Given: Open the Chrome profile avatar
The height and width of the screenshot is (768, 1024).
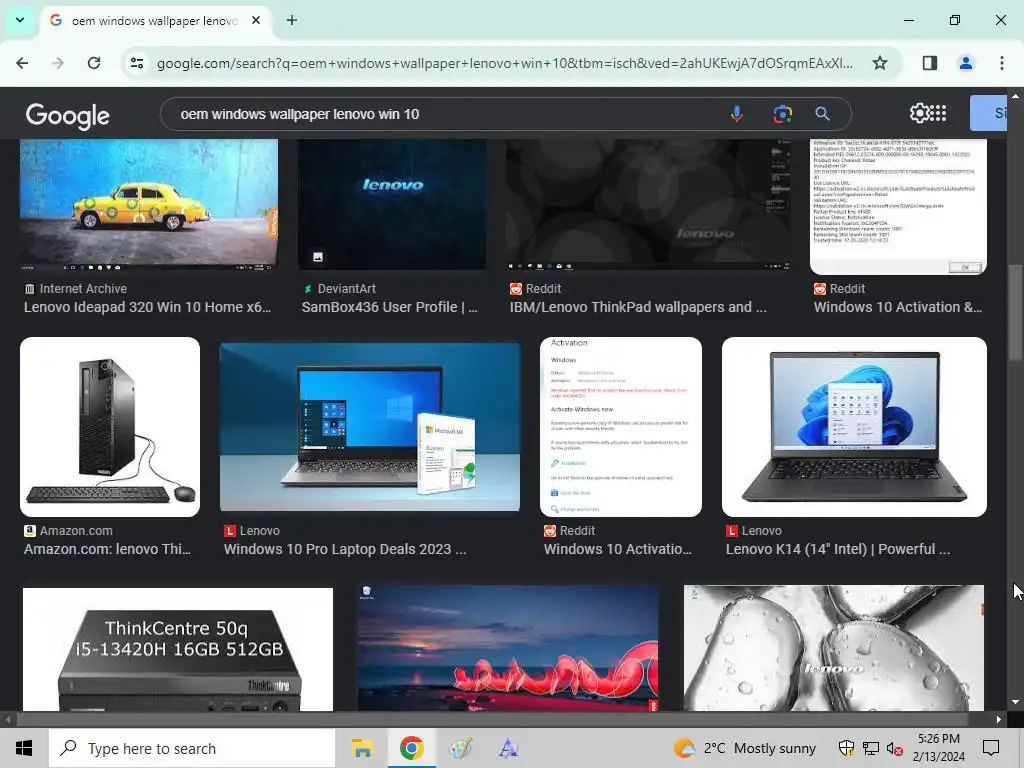Looking at the screenshot, I should pyautogui.click(x=965, y=63).
